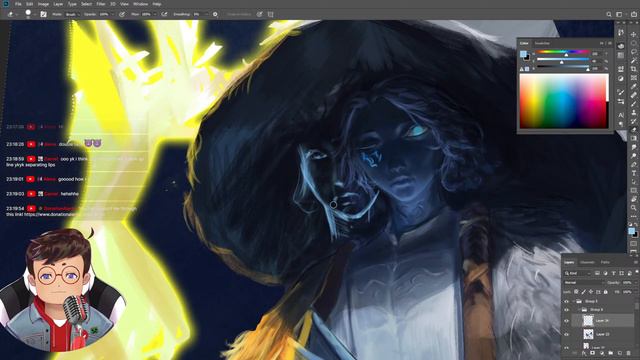640x360 pixels.
Task: Select the Horizontal Type tool
Action: [633, 173]
